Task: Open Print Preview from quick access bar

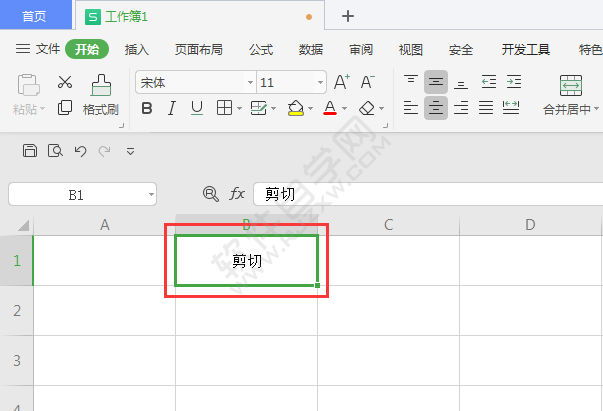Action: [x=55, y=151]
